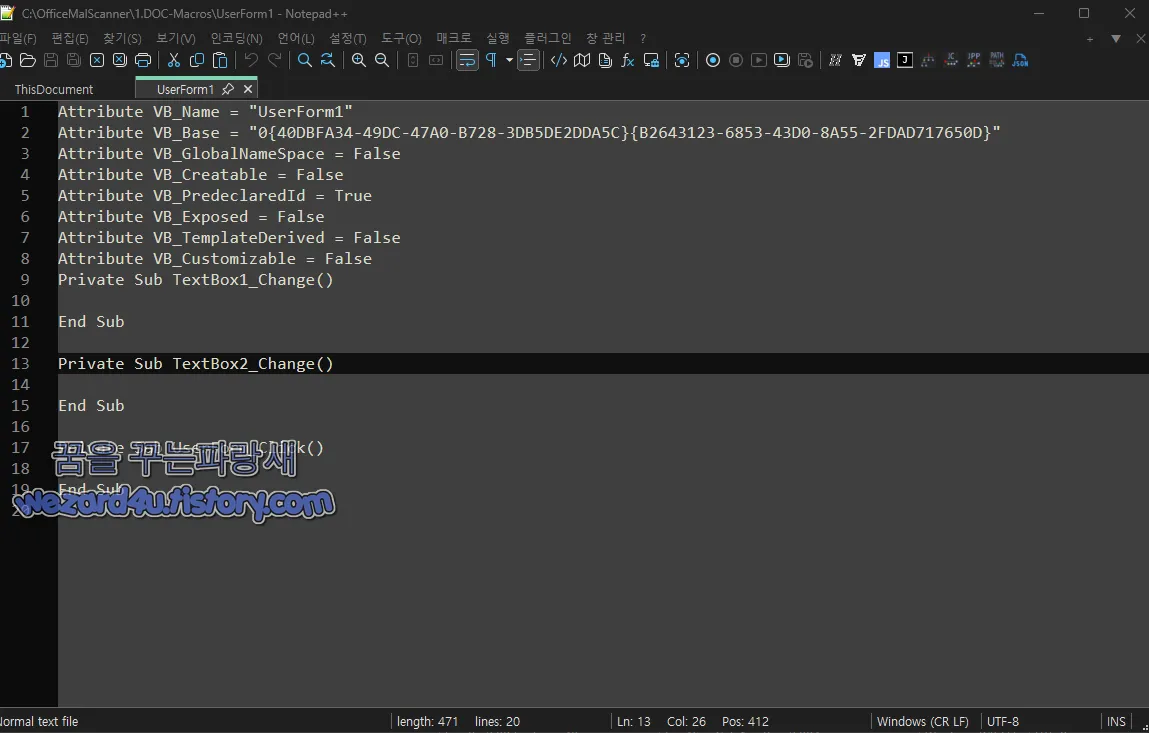This screenshot has width=1149, height=733.
Task: Toggle the monitoring eye icon
Action: (x=681, y=60)
